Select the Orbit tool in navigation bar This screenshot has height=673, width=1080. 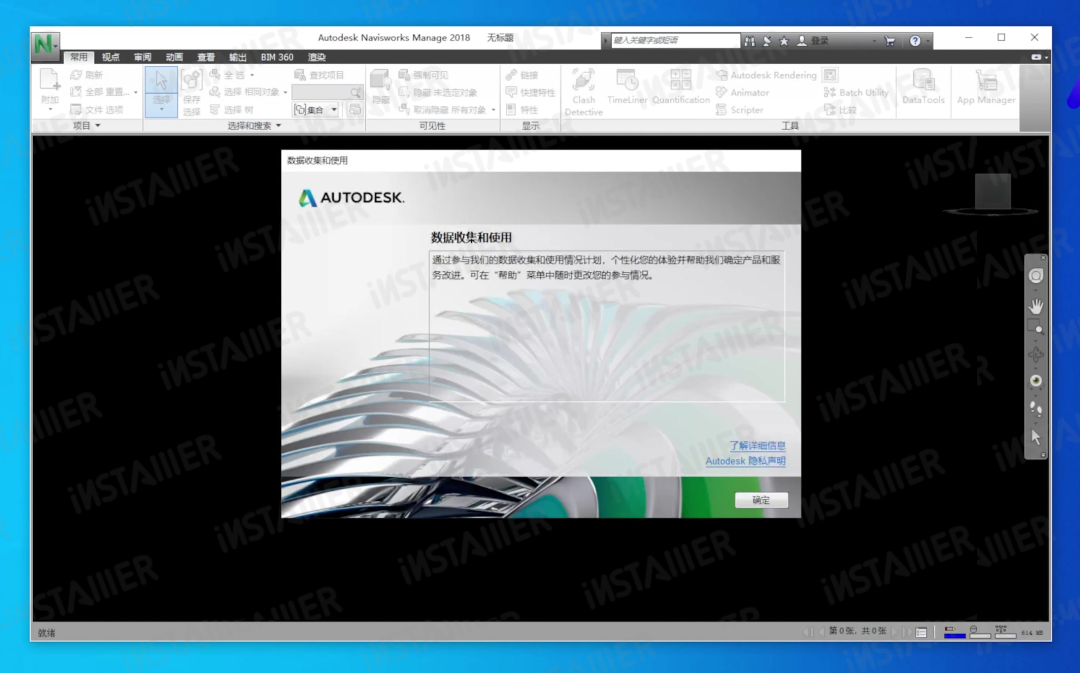point(1035,355)
